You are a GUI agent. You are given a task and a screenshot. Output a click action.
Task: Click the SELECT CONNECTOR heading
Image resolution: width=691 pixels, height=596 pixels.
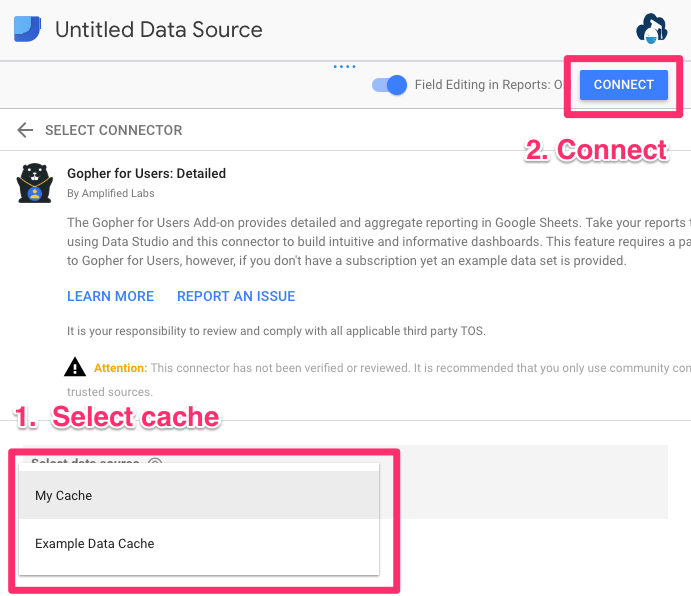(113, 130)
